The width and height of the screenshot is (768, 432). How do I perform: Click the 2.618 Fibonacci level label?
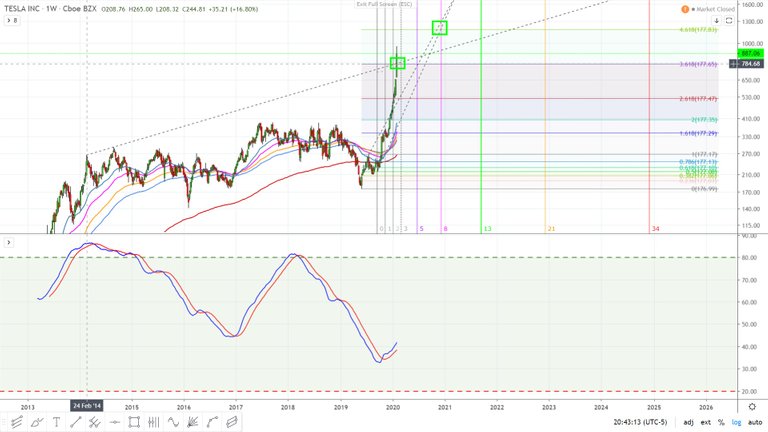point(698,99)
